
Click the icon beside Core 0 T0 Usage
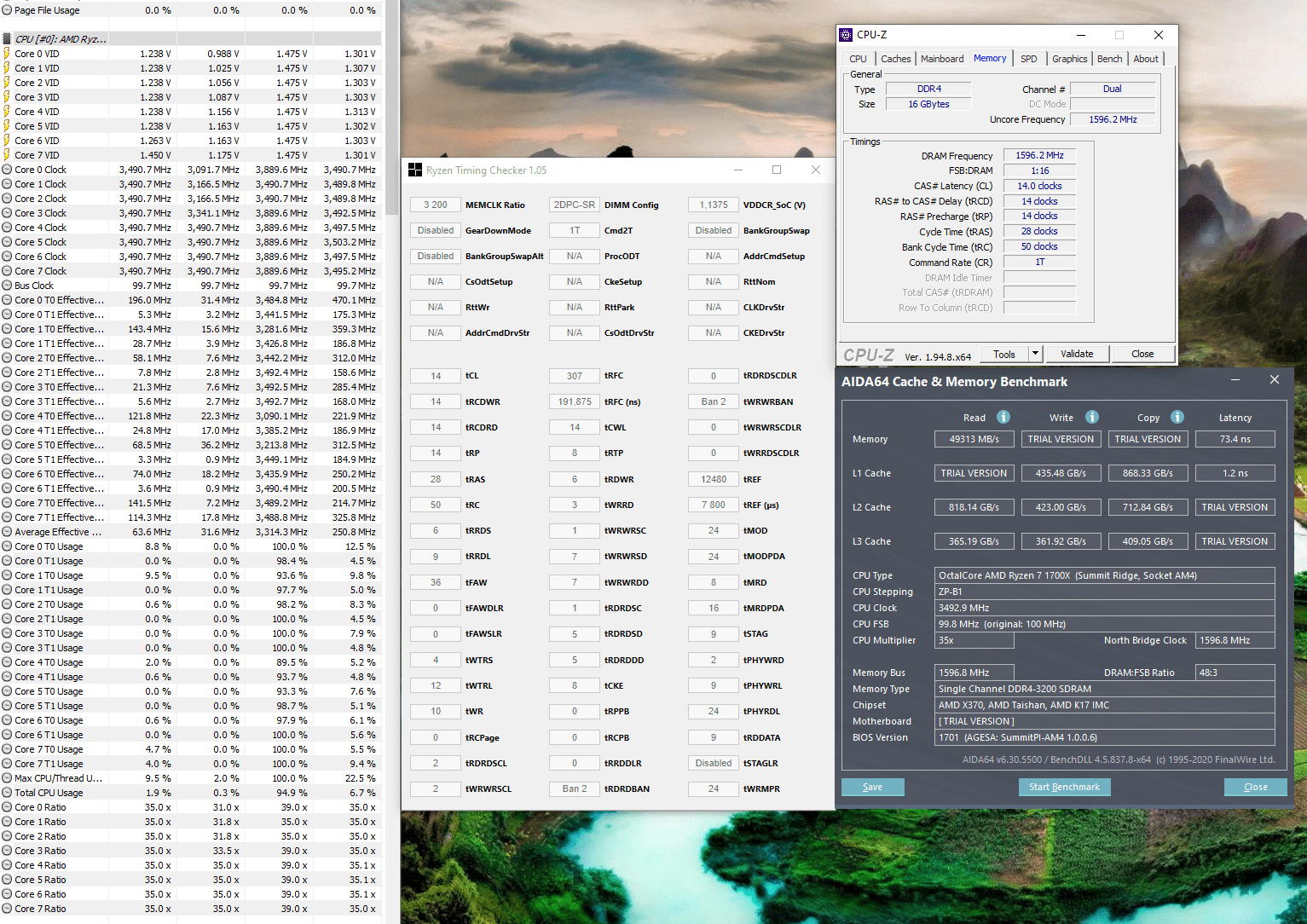pyautogui.click(x=7, y=546)
